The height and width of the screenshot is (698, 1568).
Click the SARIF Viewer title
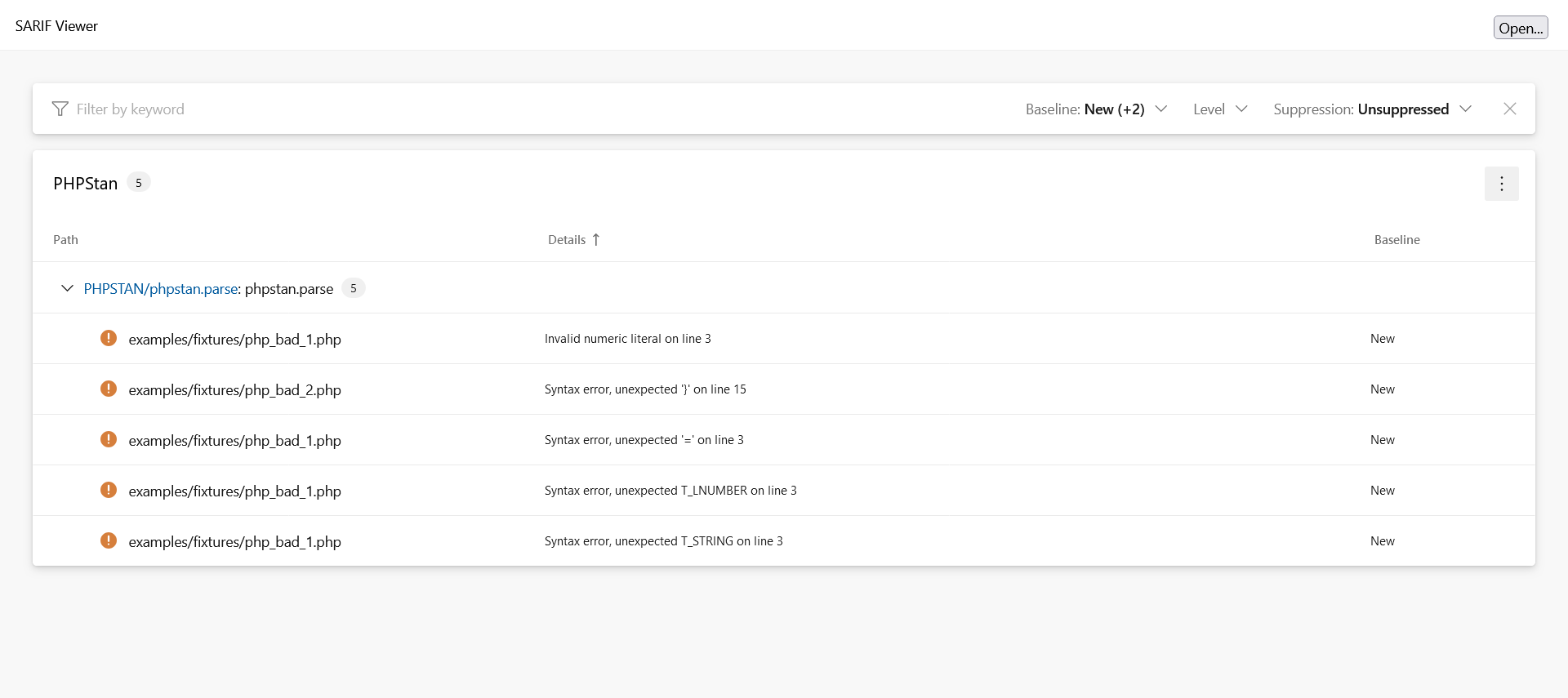(x=56, y=26)
